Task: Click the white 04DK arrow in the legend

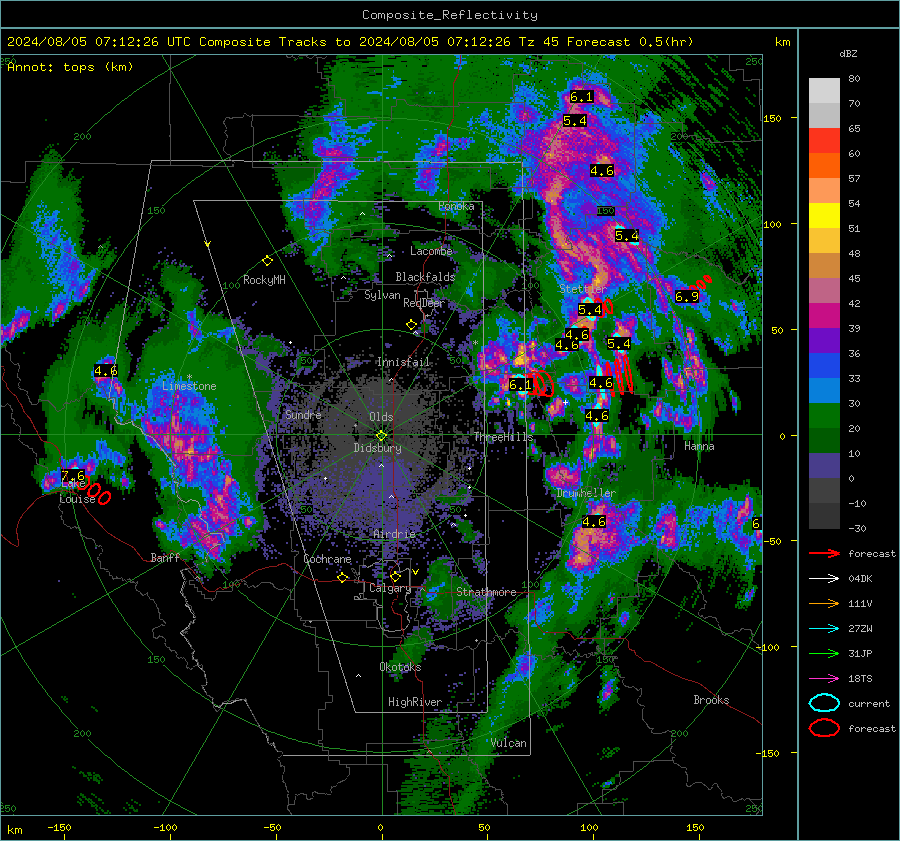Action: point(824,579)
